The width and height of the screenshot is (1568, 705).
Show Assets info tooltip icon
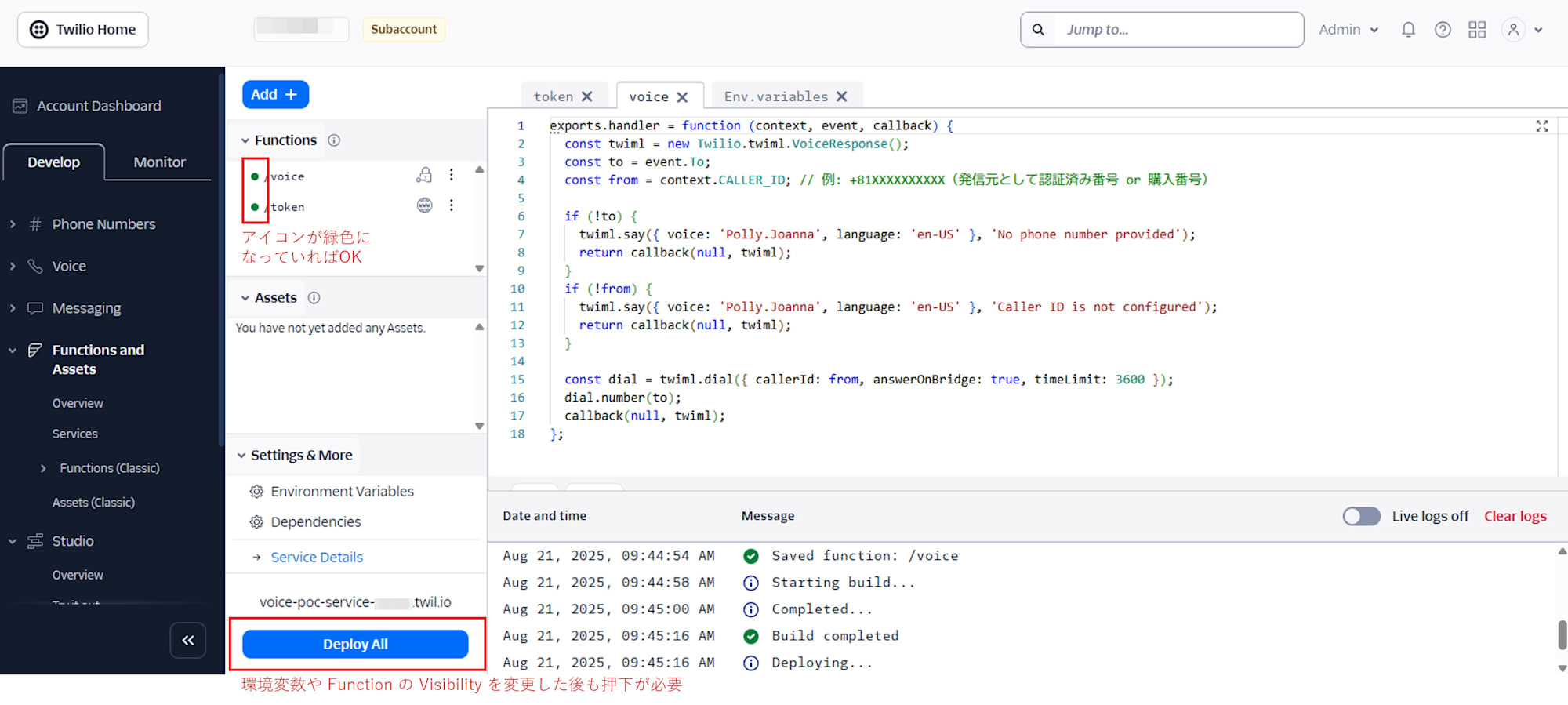click(x=314, y=298)
